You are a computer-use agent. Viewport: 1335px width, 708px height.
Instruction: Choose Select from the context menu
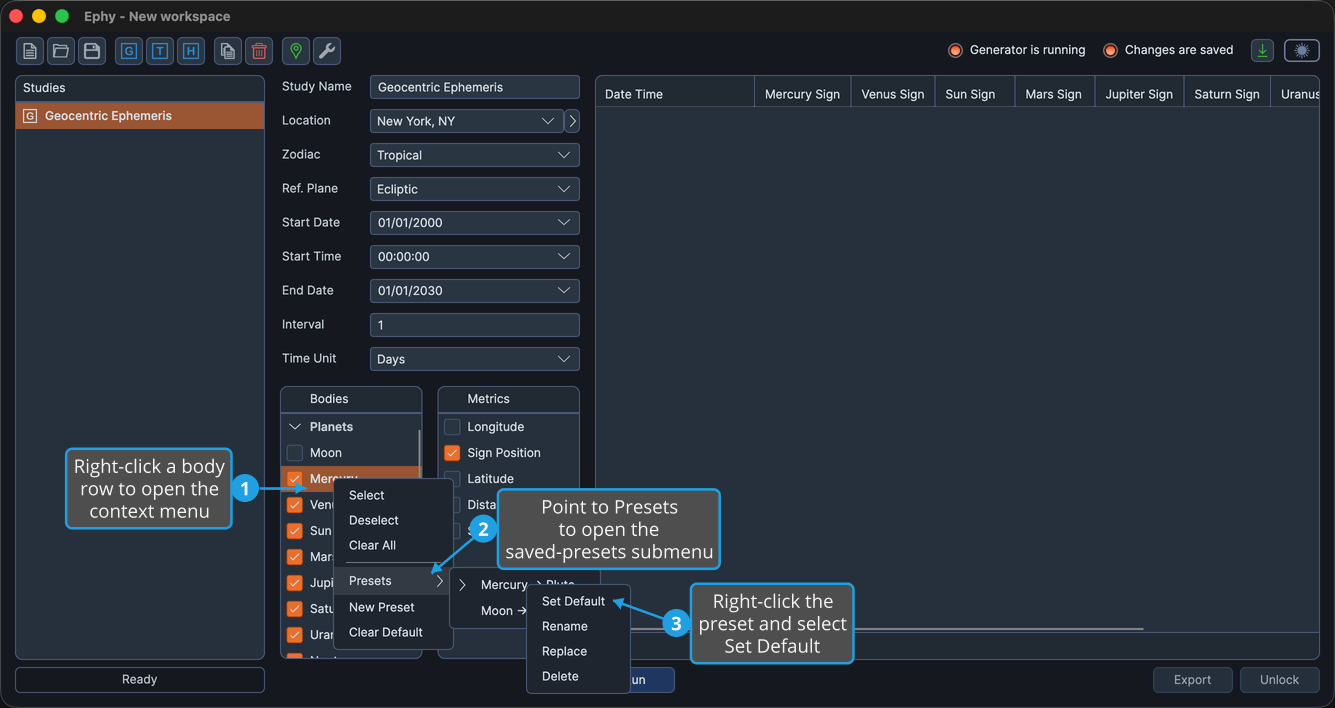(393, 495)
